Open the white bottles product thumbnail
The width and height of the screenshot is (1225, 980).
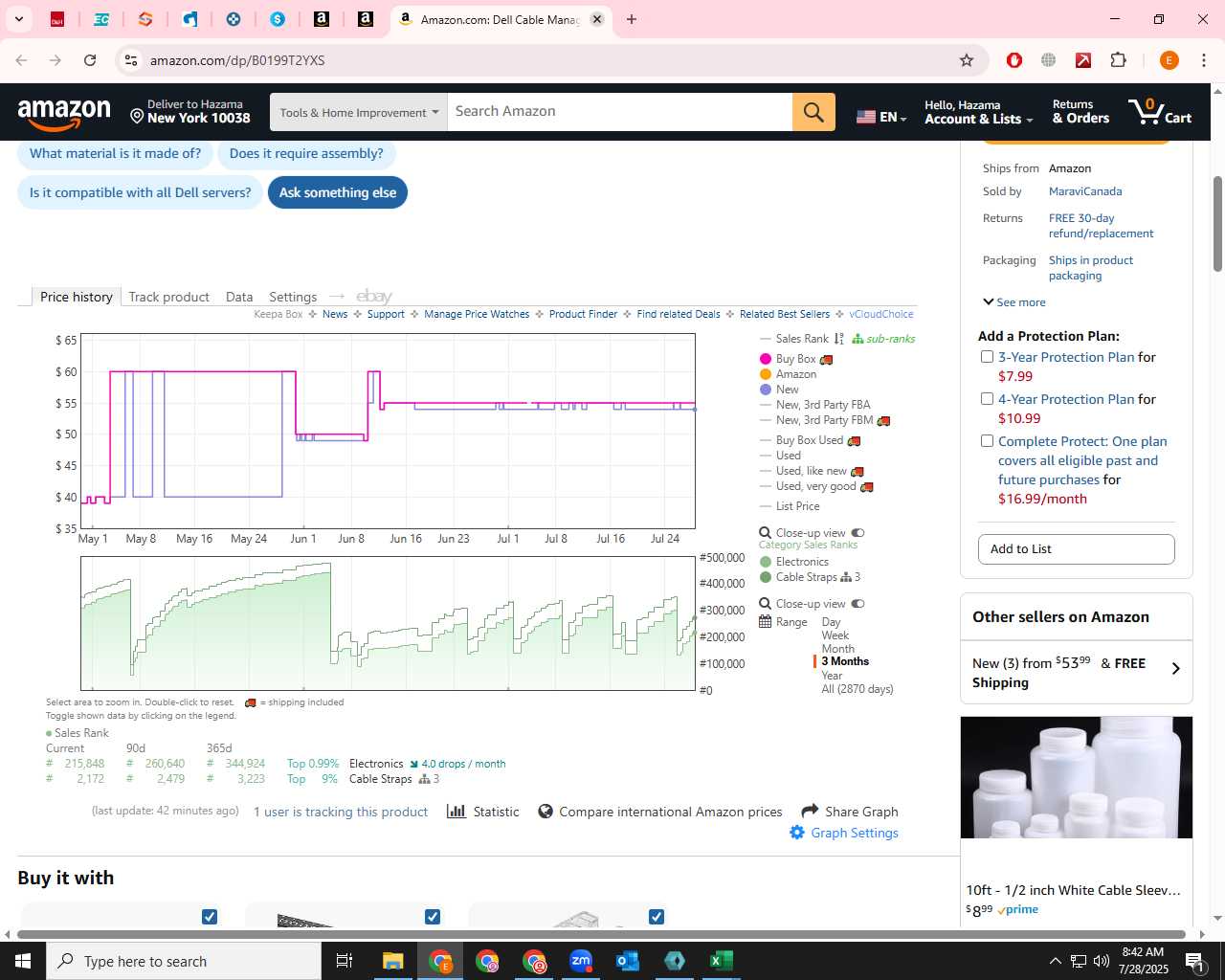pos(1076,777)
